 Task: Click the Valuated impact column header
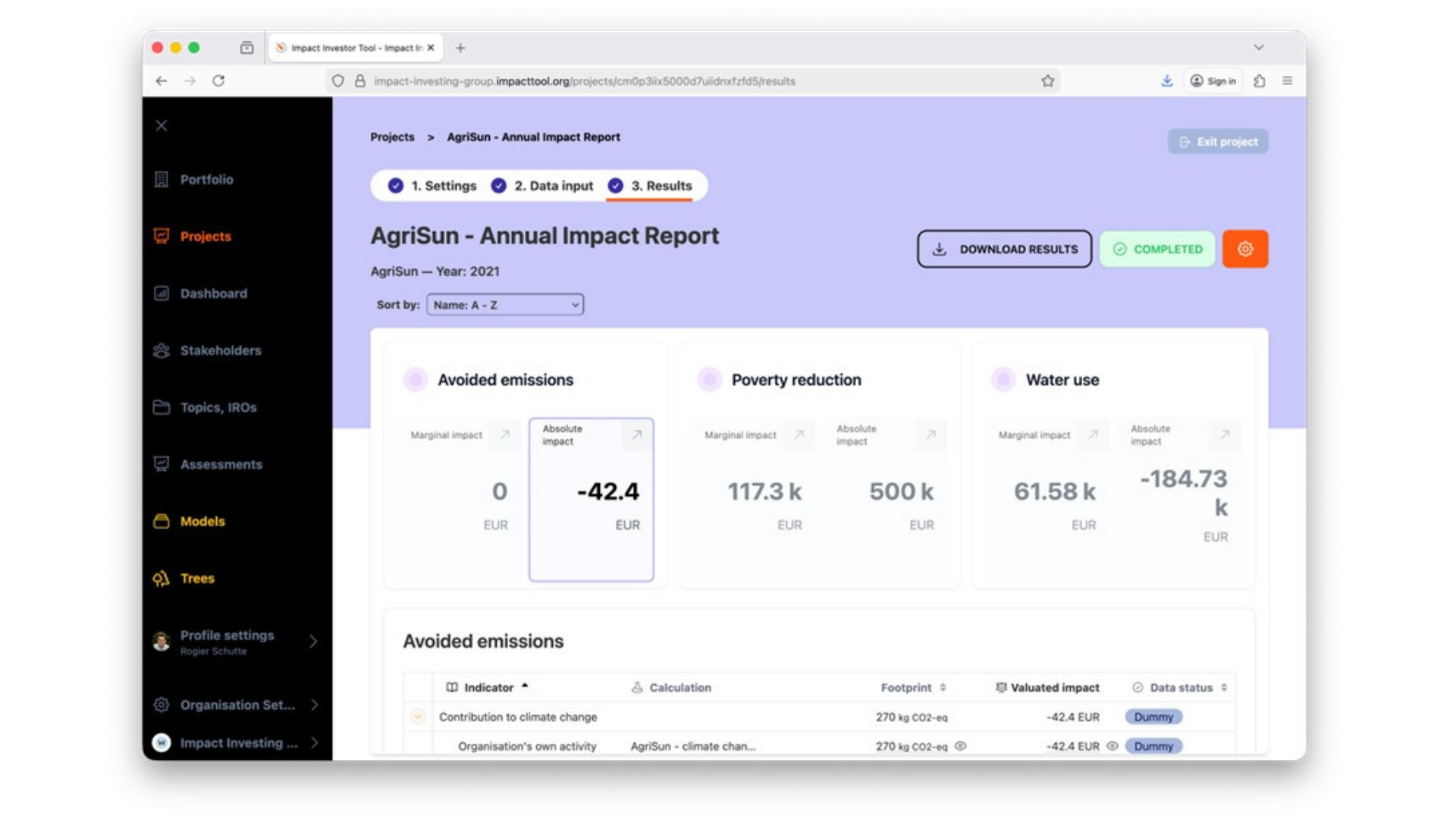[x=1047, y=688]
